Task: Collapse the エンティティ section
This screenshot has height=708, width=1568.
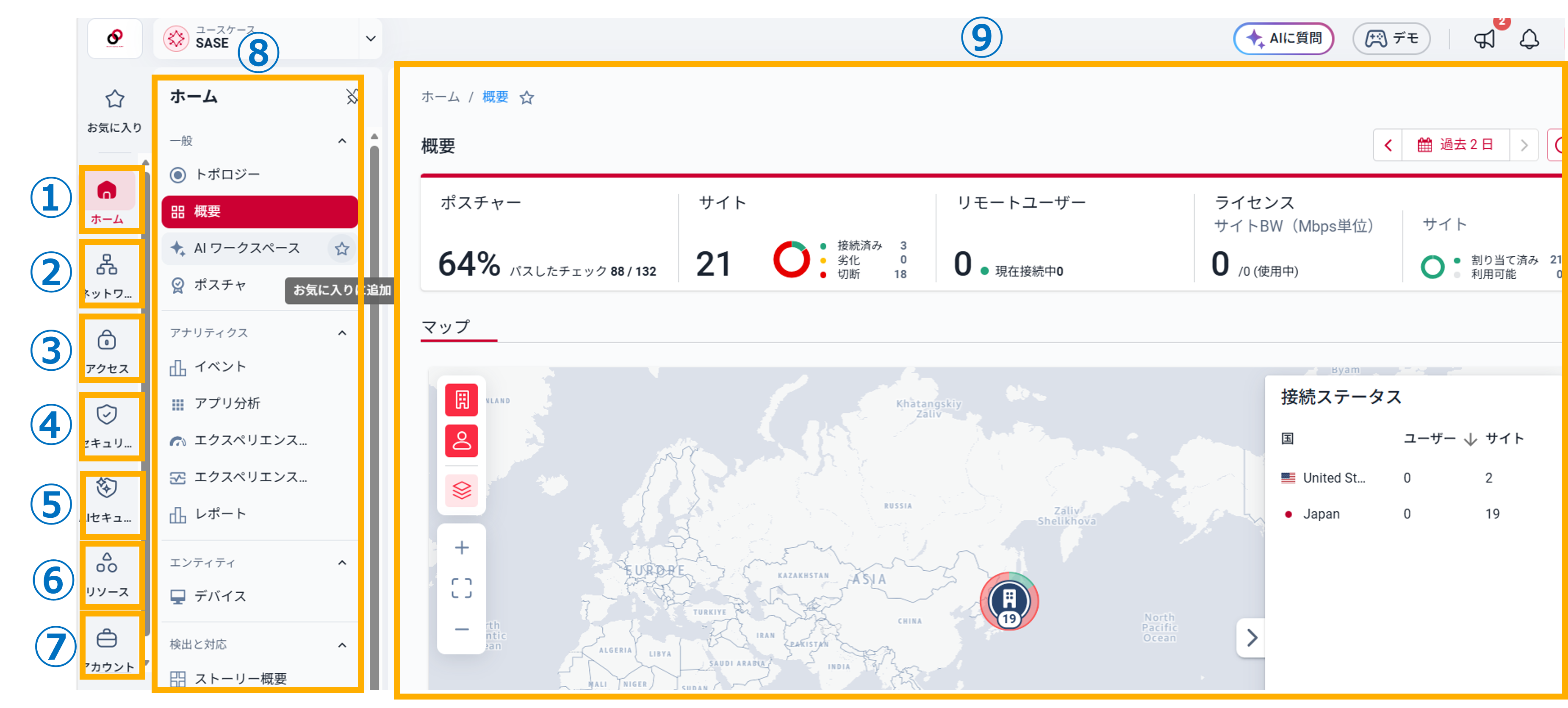Action: click(x=342, y=563)
